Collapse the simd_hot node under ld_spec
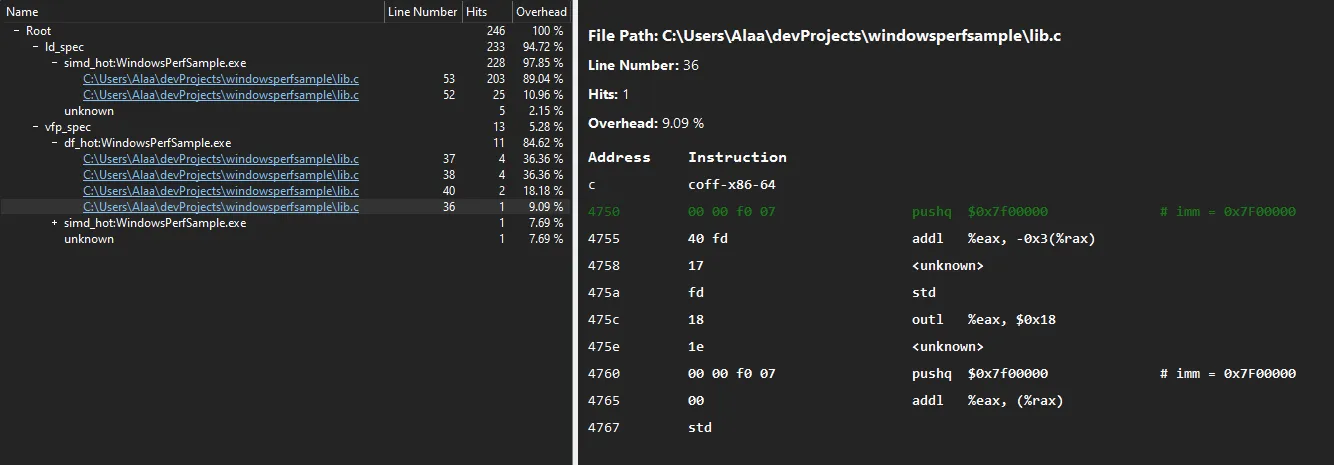This screenshot has width=1334, height=465. pos(55,63)
